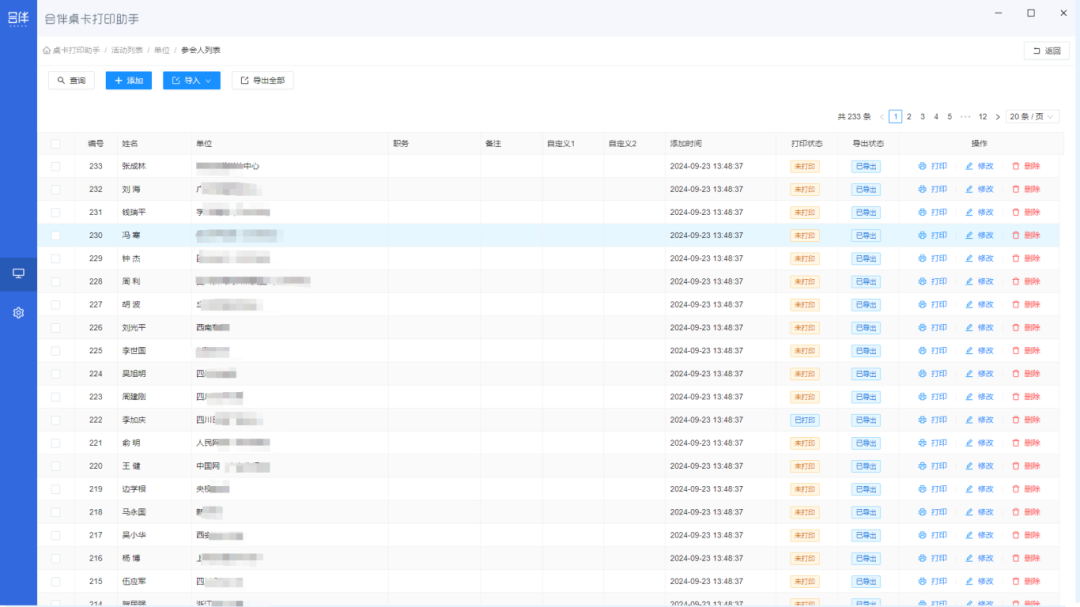Open the display/monitor sidebar section
Screen dimensions: 1080x607
pyautogui.click(x=19, y=274)
